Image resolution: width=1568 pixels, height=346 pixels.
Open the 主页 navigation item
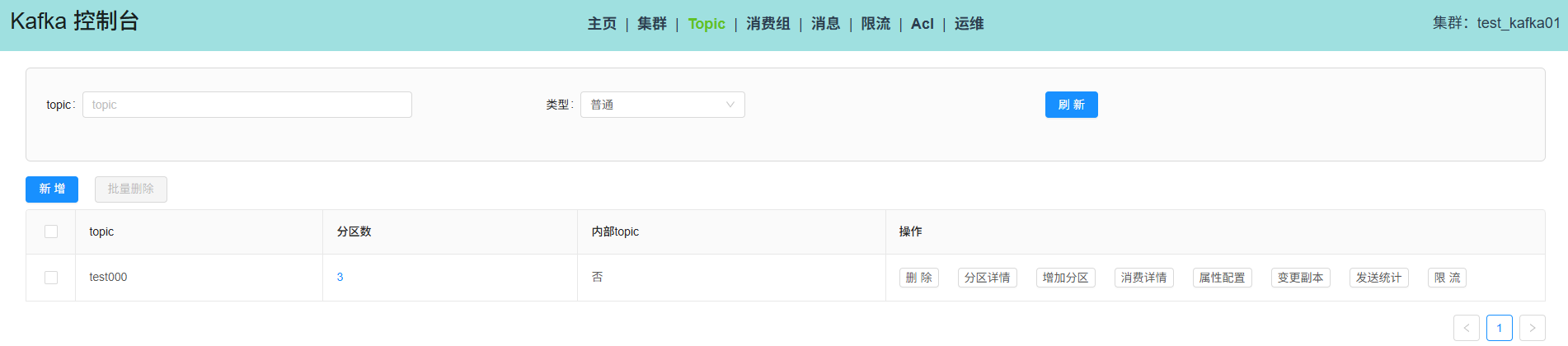pos(602,24)
